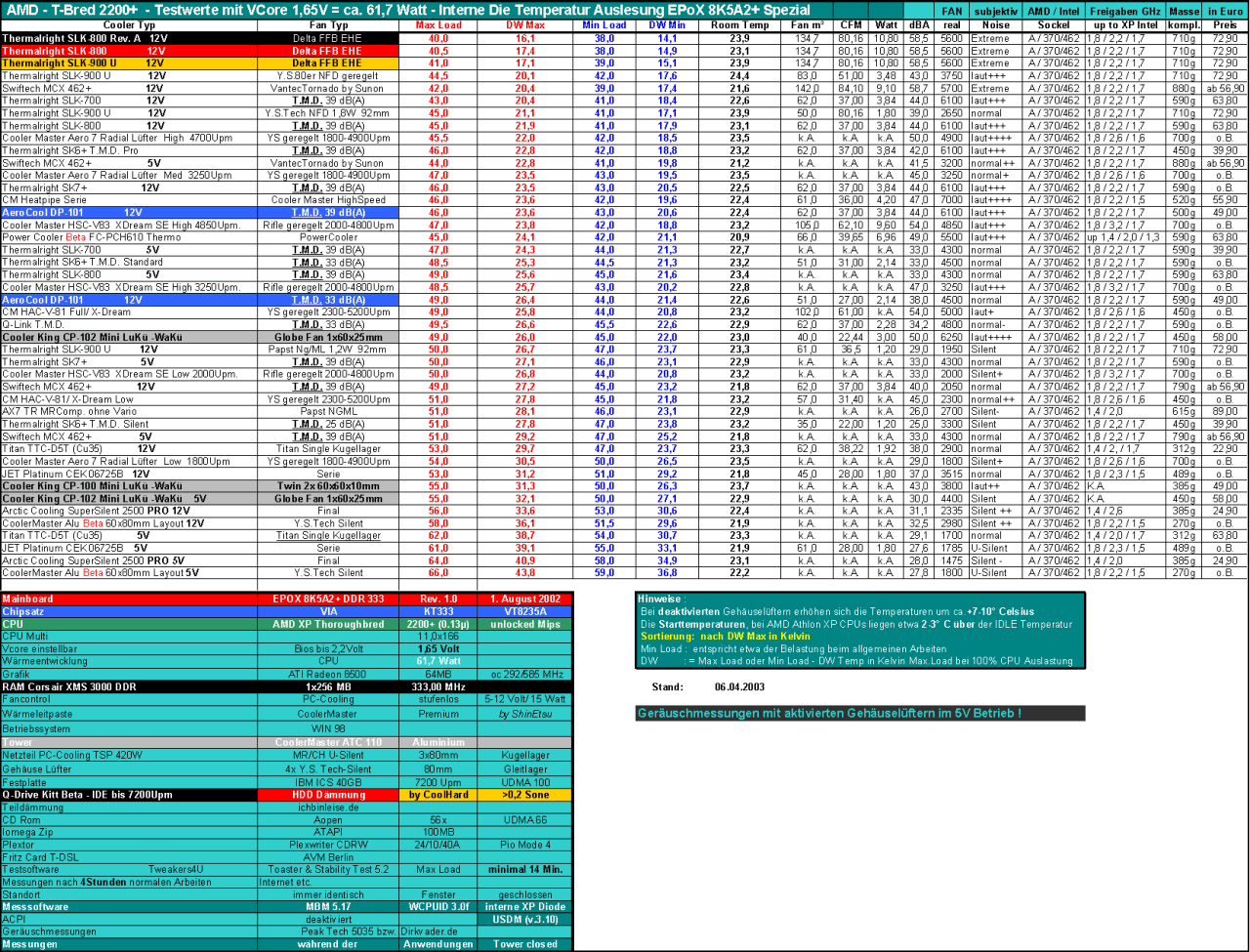
Task: Select the 'Sockel' column header
Action: (x=1054, y=24)
